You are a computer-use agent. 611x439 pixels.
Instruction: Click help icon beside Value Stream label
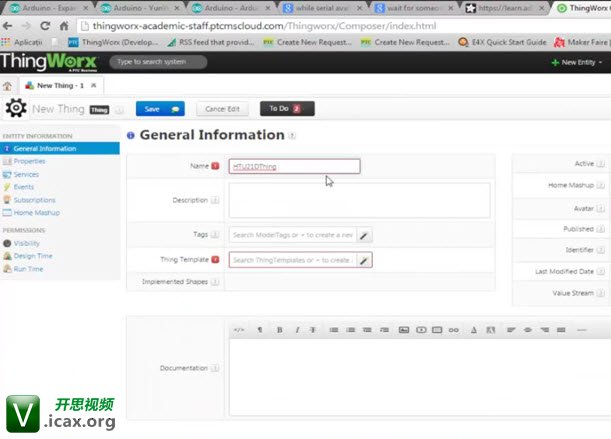[x=600, y=293]
